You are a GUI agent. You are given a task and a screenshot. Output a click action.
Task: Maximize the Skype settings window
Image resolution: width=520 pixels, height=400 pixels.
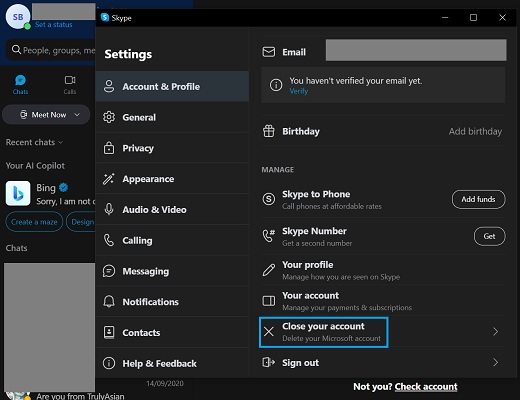point(473,17)
